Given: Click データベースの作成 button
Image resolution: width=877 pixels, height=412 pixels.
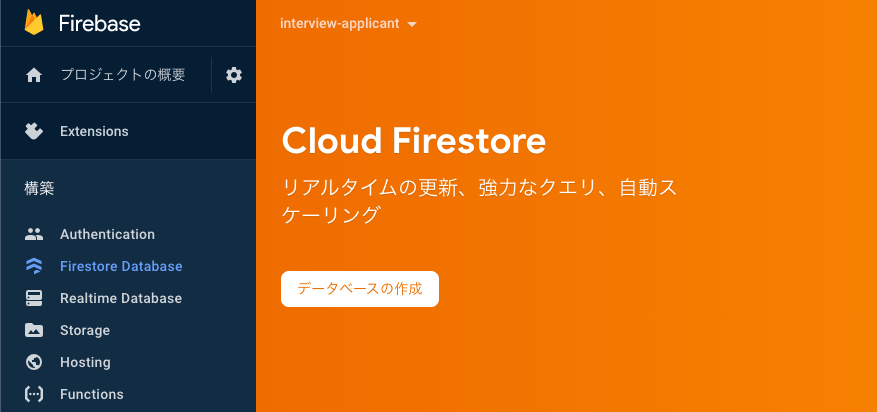Looking at the screenshot, I should click(360, 289).
